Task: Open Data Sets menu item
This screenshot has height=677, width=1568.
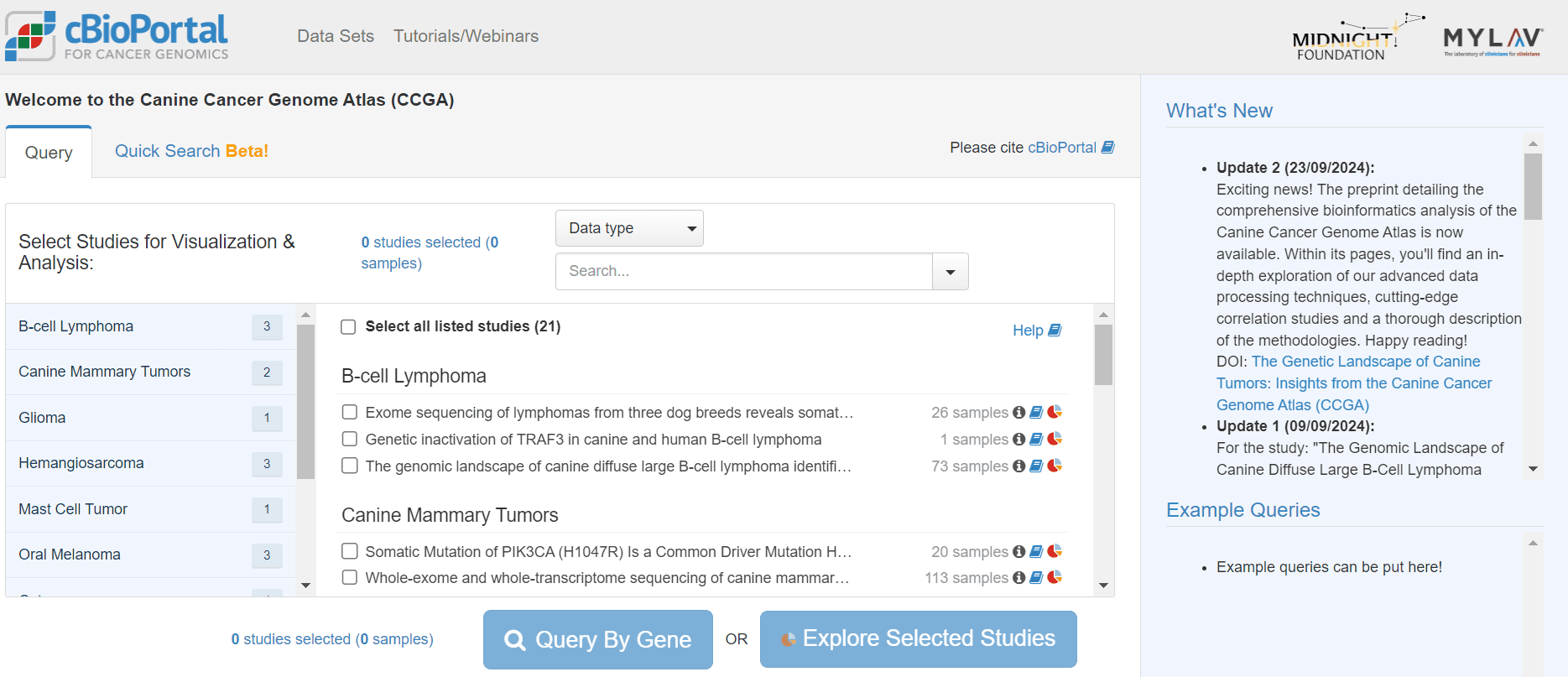Action: 336,36
